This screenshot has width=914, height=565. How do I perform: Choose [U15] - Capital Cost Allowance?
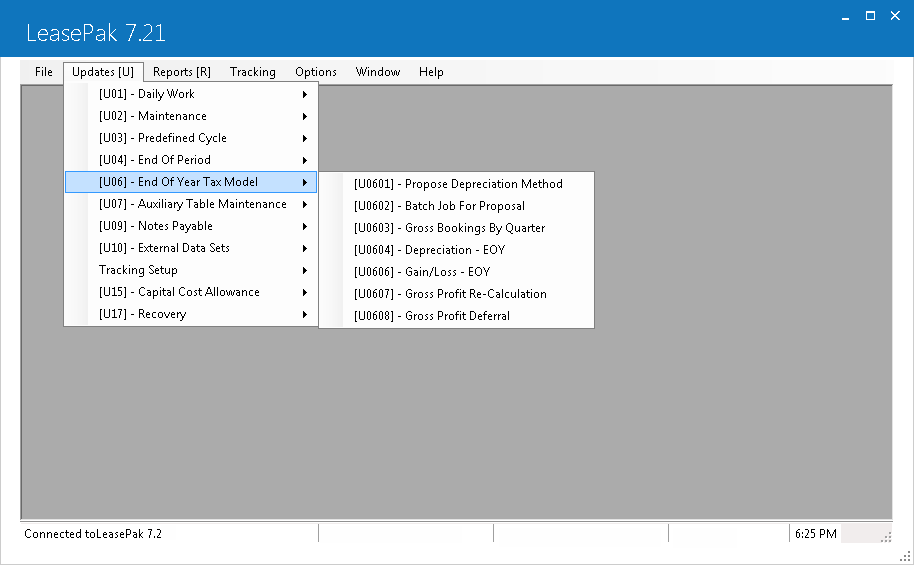191,292
